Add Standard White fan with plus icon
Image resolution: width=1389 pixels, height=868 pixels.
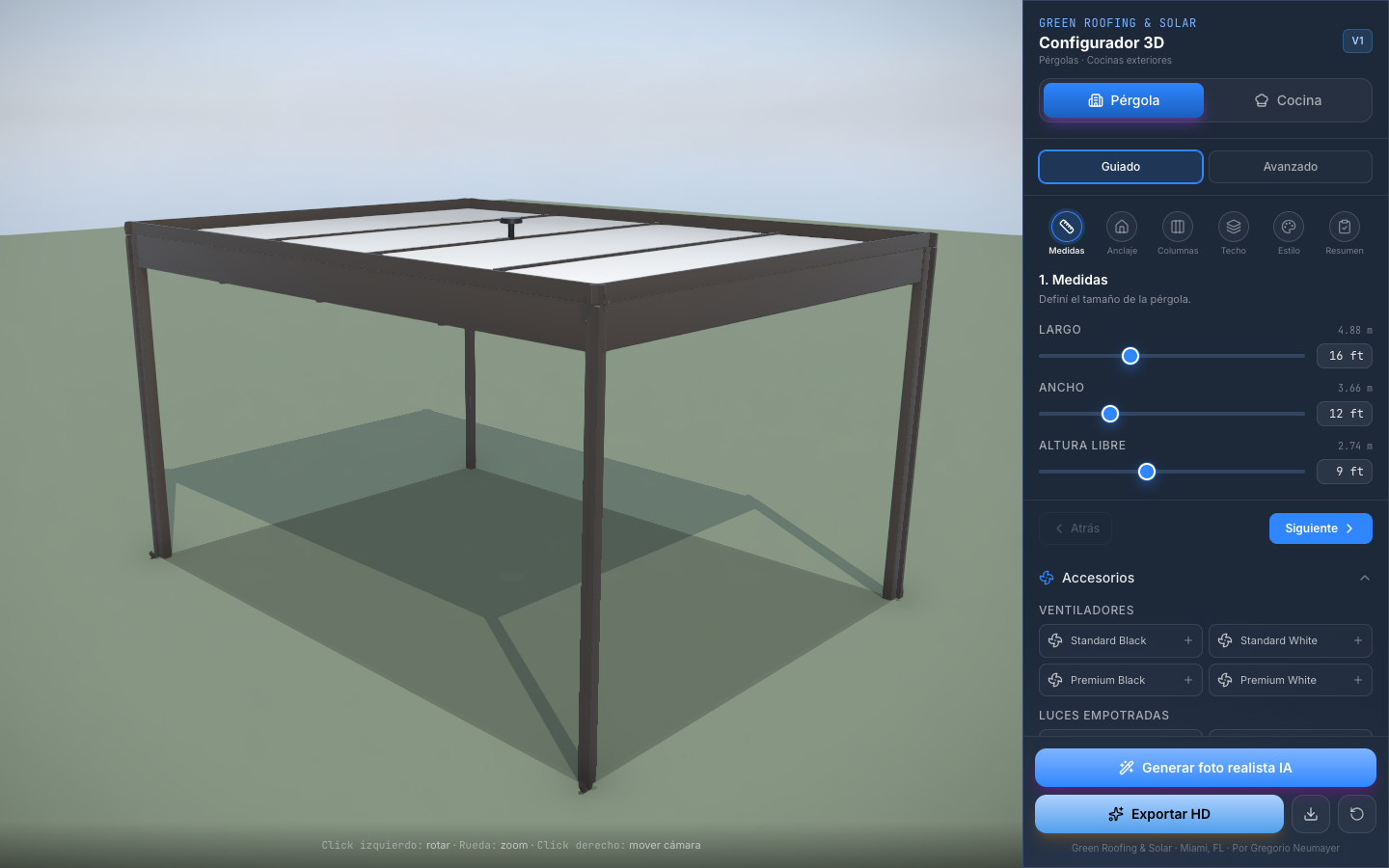1358,640
